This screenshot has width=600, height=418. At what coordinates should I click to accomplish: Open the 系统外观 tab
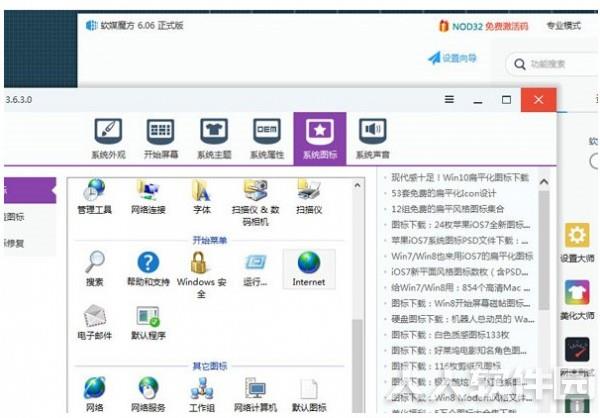108,139
